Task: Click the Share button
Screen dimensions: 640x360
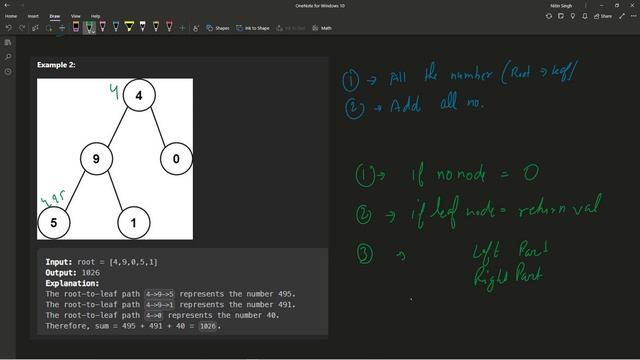Action: coord(603,16)
